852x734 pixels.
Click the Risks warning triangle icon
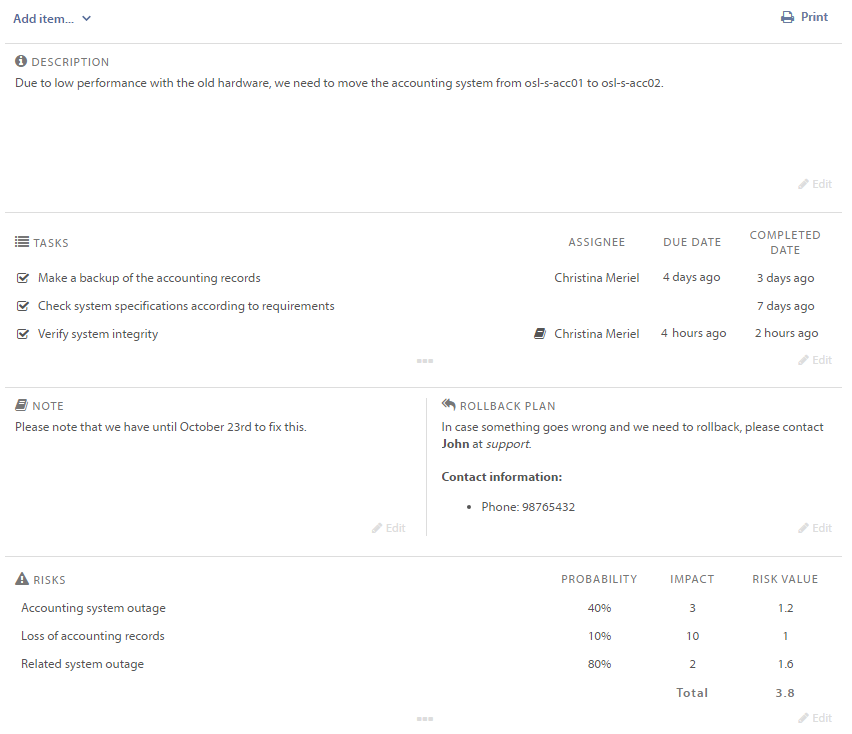point(21,579)
